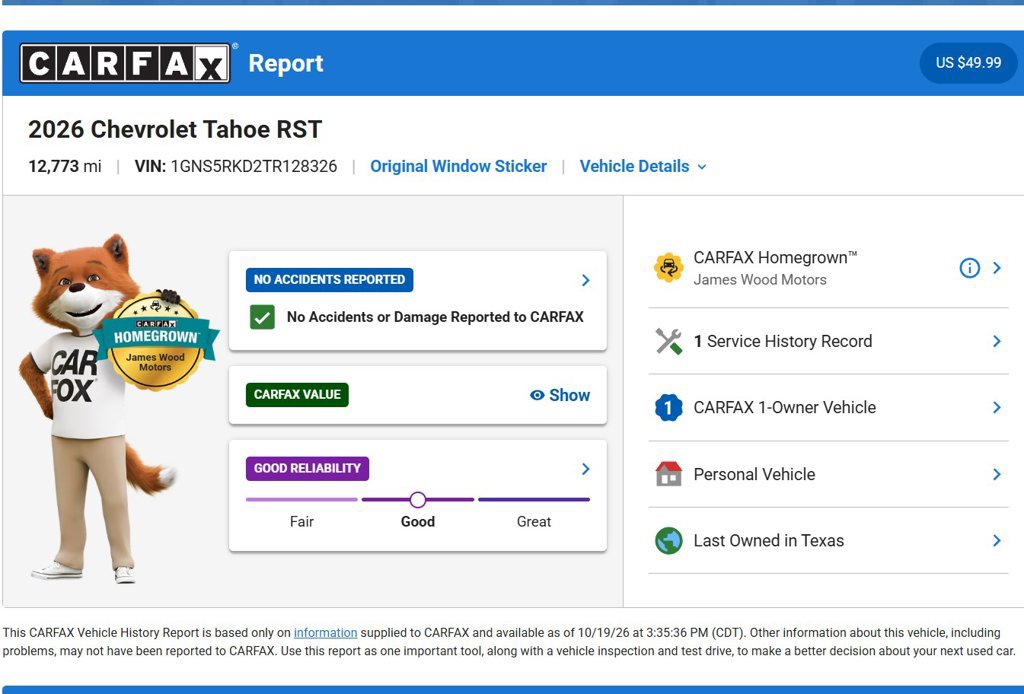Viewport: 1024px width, 694px height.
Task: Click the CARFAX 1-Owner Vehicle text
Action: pyautogui.click(x=784, y=408)
